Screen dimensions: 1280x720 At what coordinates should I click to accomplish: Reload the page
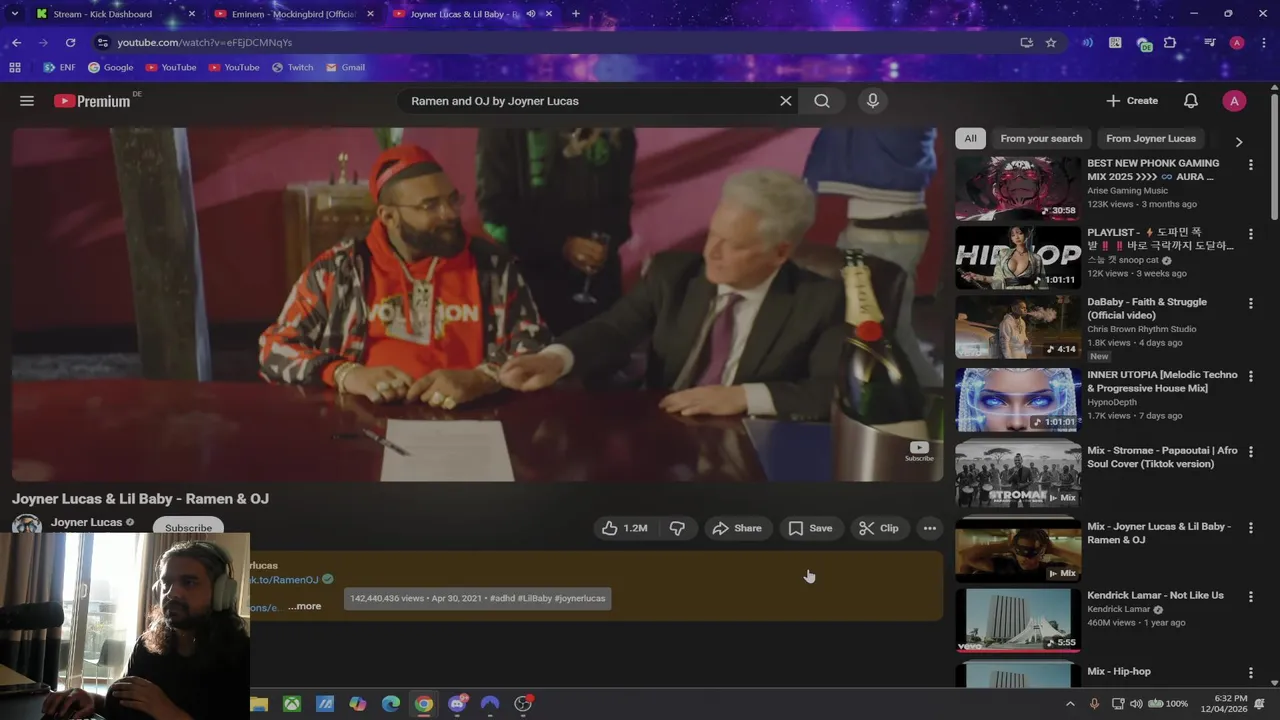70,43
